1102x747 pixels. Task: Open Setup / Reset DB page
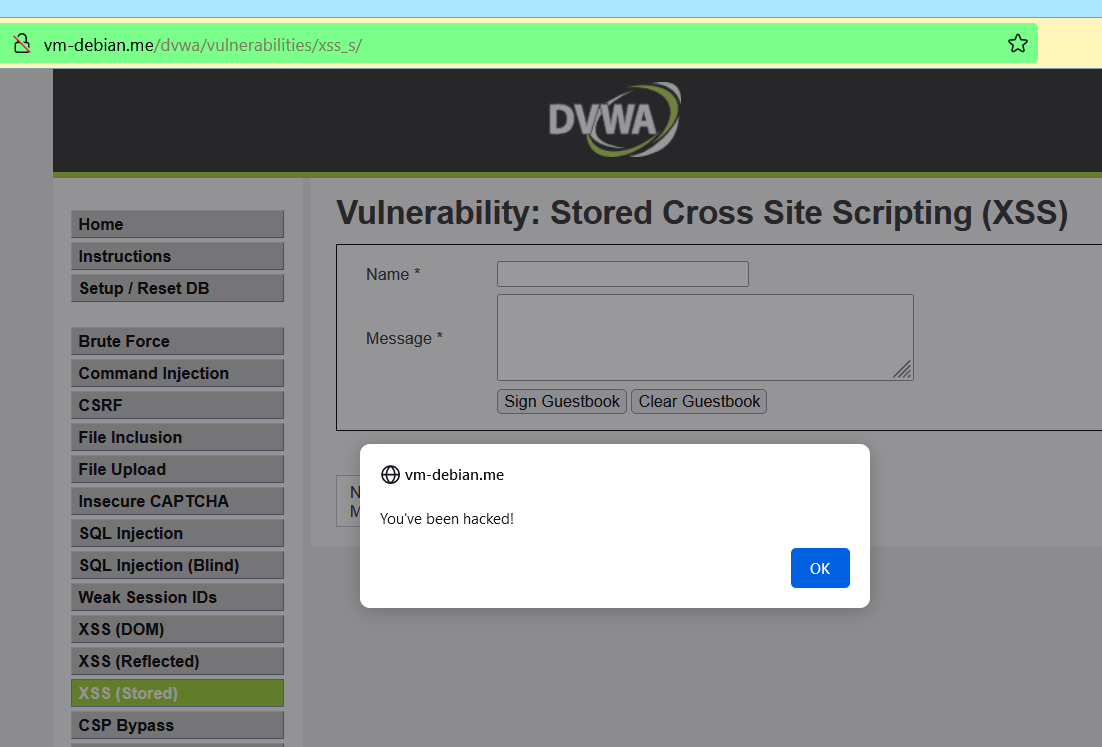point(177,288)
